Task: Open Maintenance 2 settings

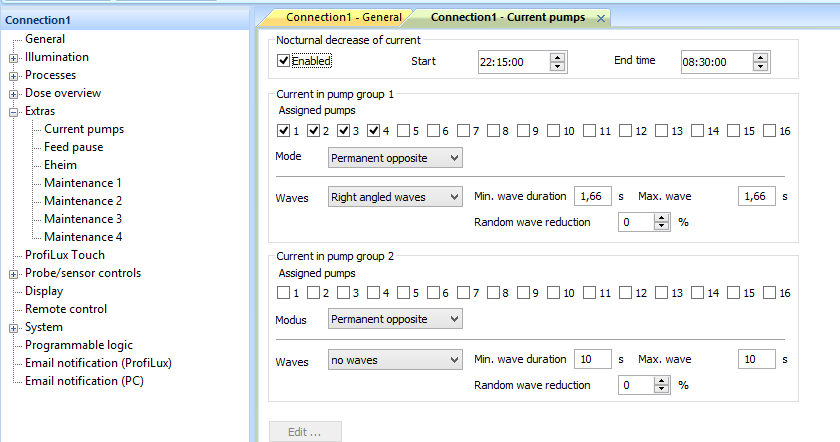Action: point(83,201)
